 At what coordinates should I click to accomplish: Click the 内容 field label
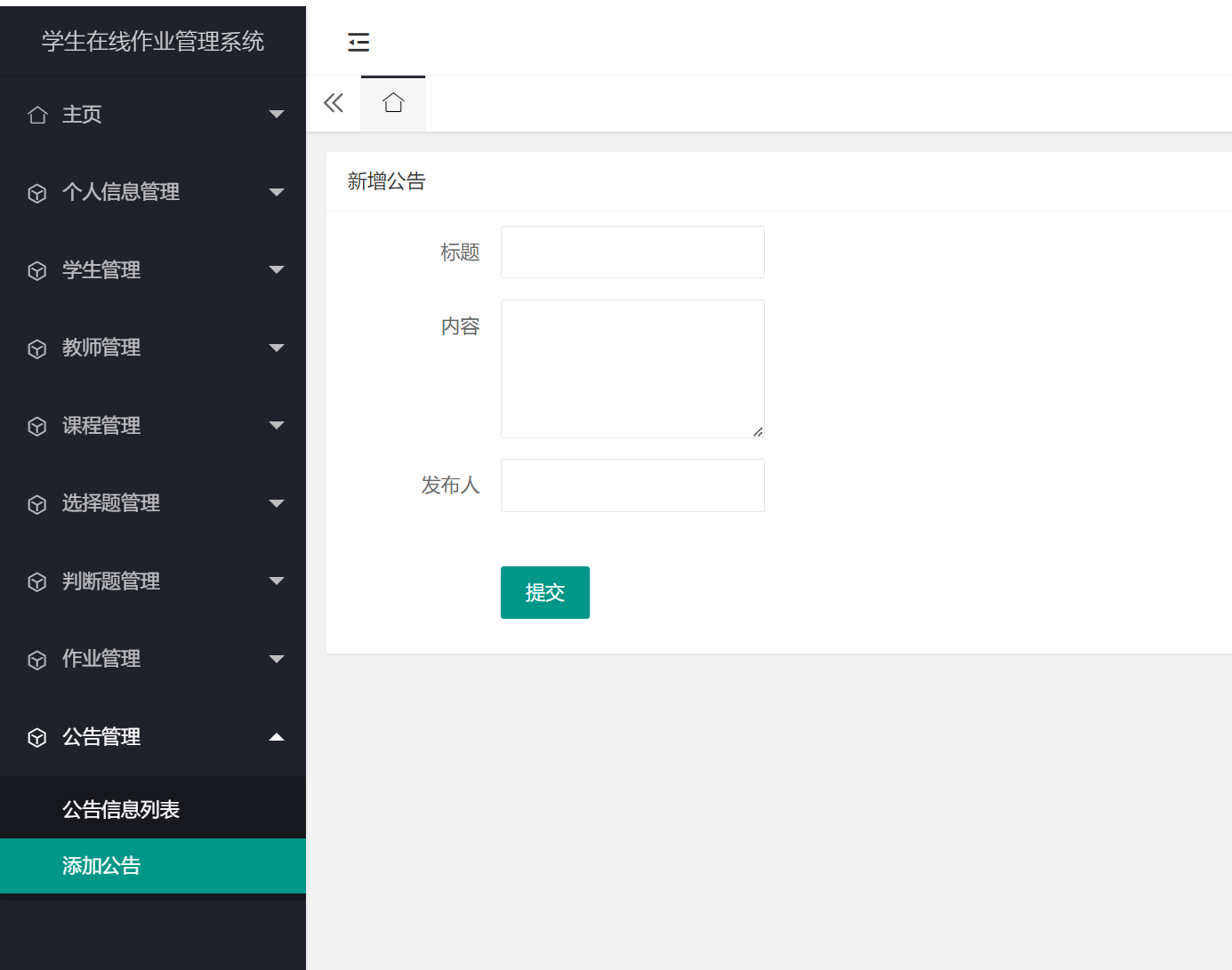460,326
